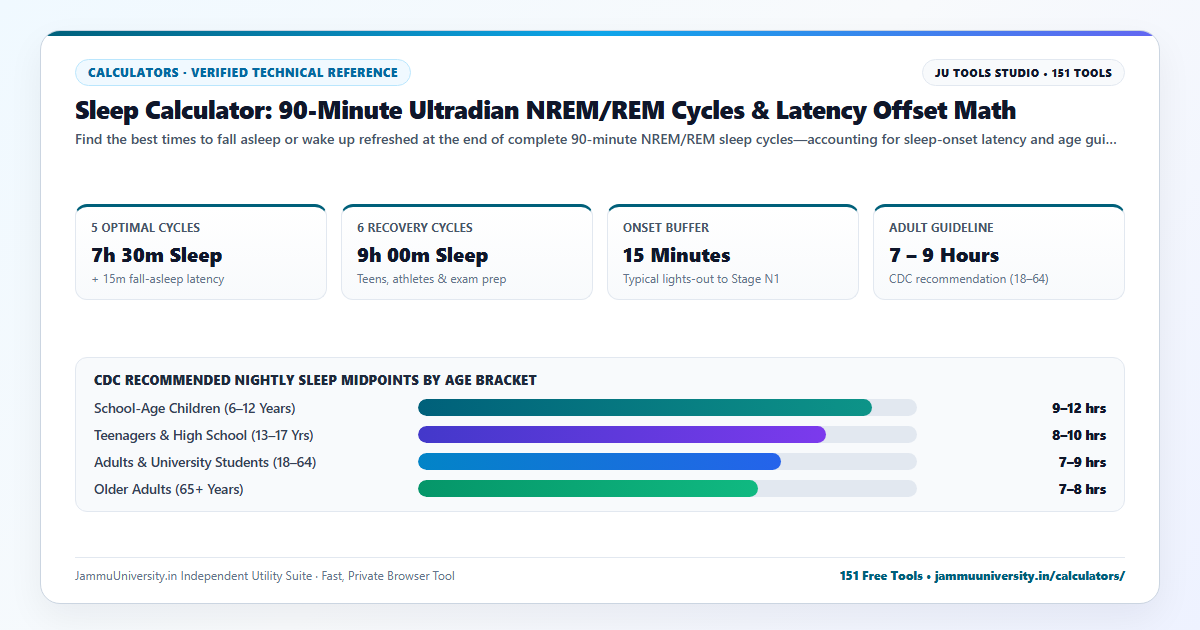
Task: Open the 6 Recovery Cycles card
Action: click(467, 252)
